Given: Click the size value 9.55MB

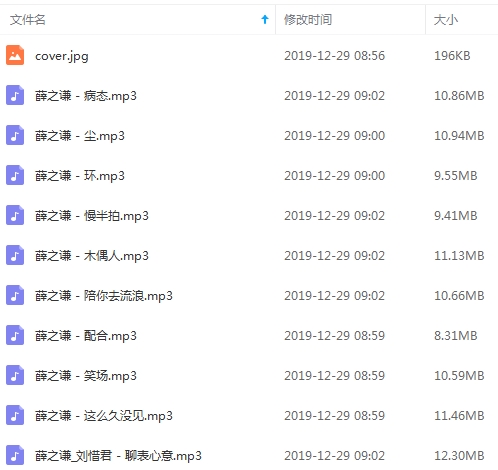Looking at the screenshot, I should point(456,176).
